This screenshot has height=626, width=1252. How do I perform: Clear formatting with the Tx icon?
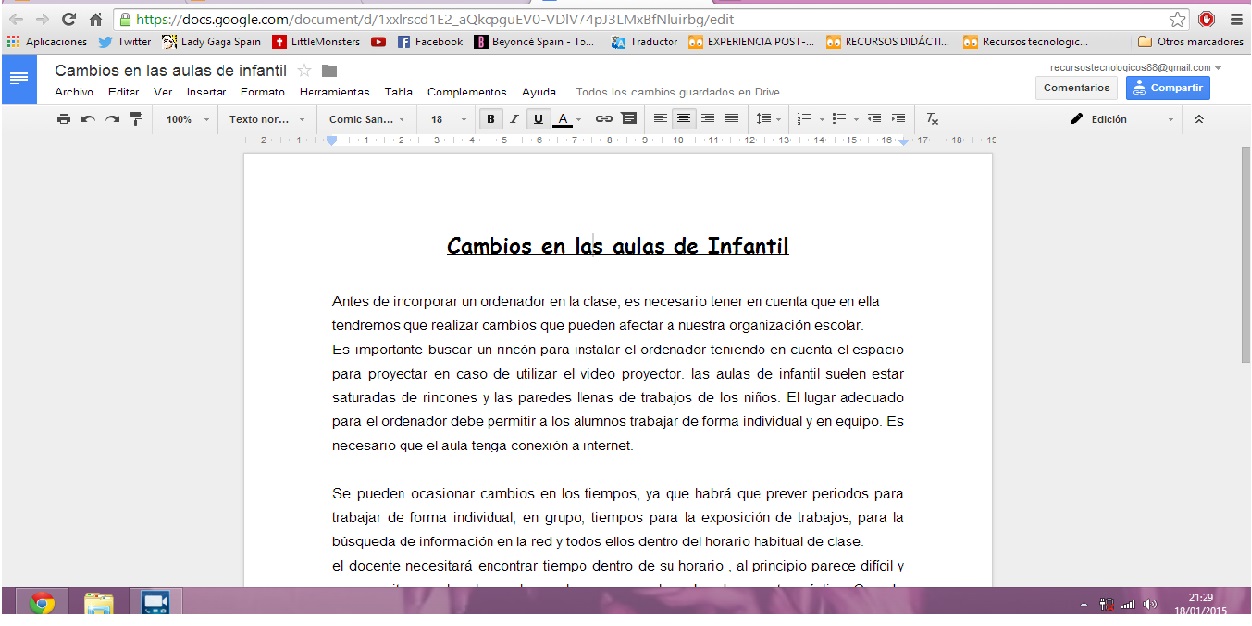click(x=932, y=119)
